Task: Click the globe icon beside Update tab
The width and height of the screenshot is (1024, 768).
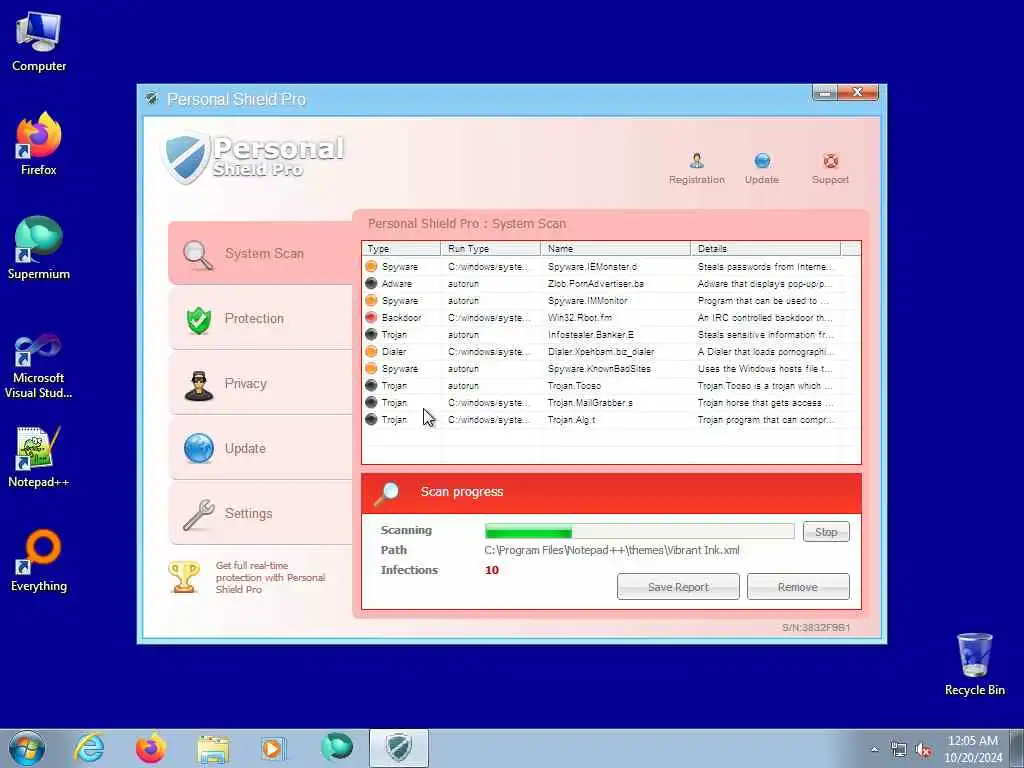Action: pos(199,449)
